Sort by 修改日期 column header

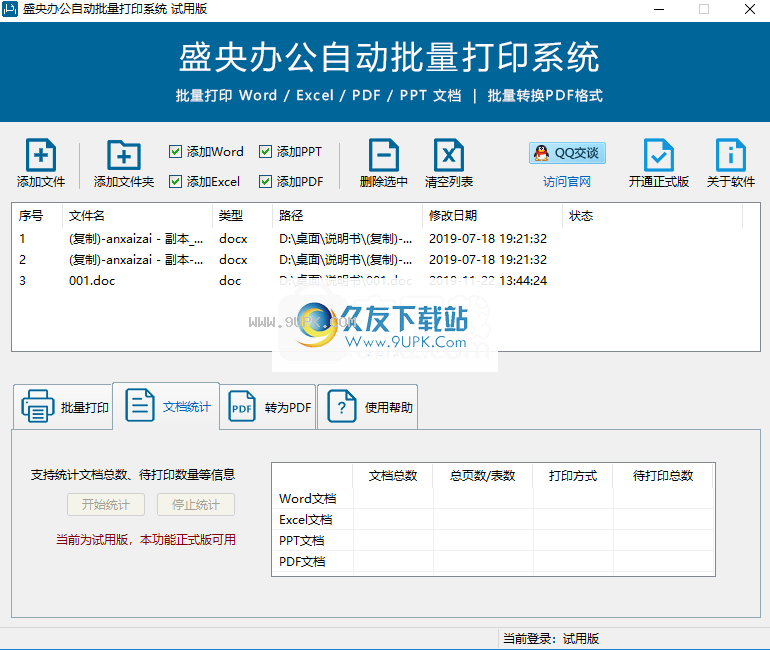tap(492, 216)
